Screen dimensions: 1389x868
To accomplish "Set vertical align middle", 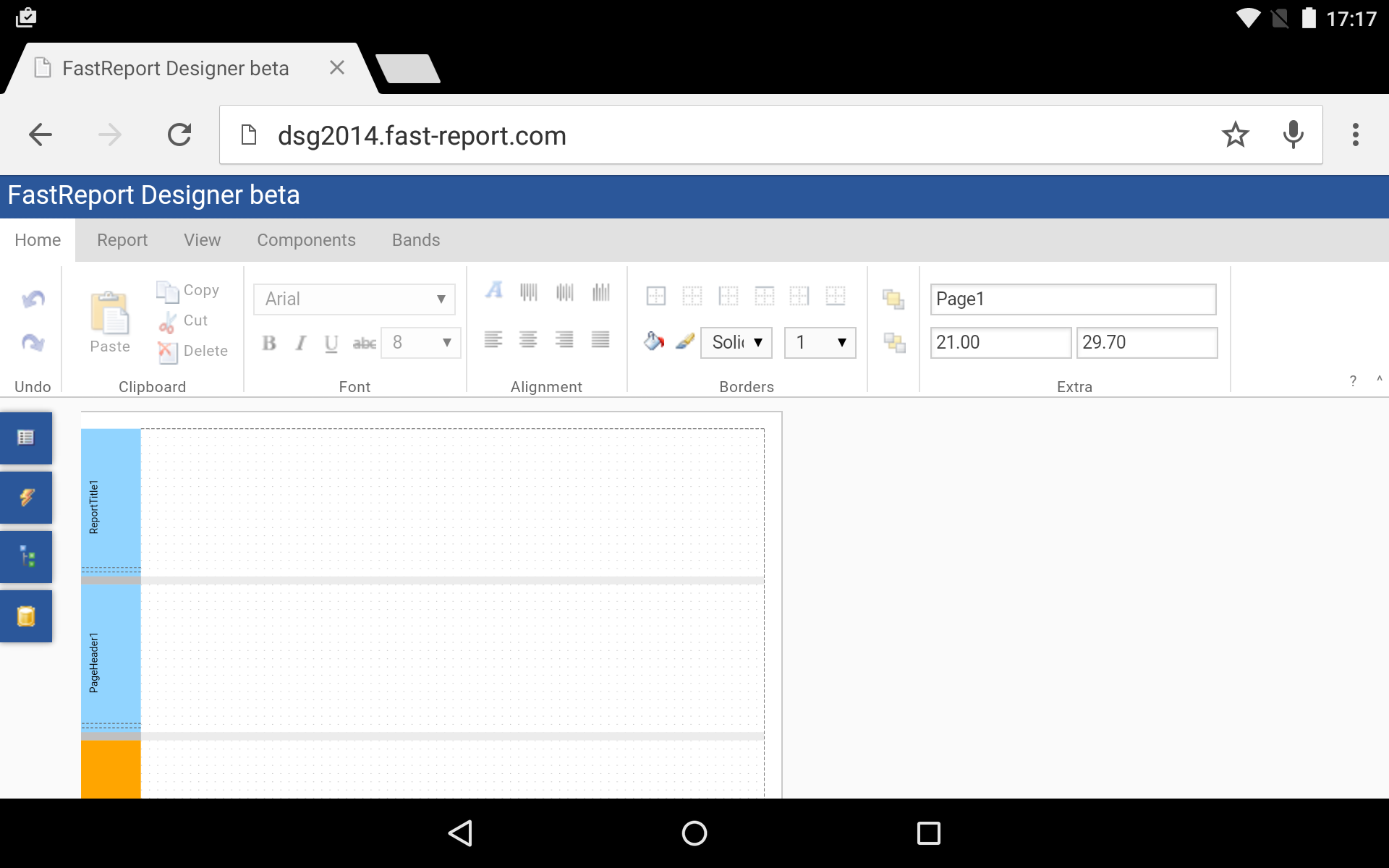I will point(565,292).
